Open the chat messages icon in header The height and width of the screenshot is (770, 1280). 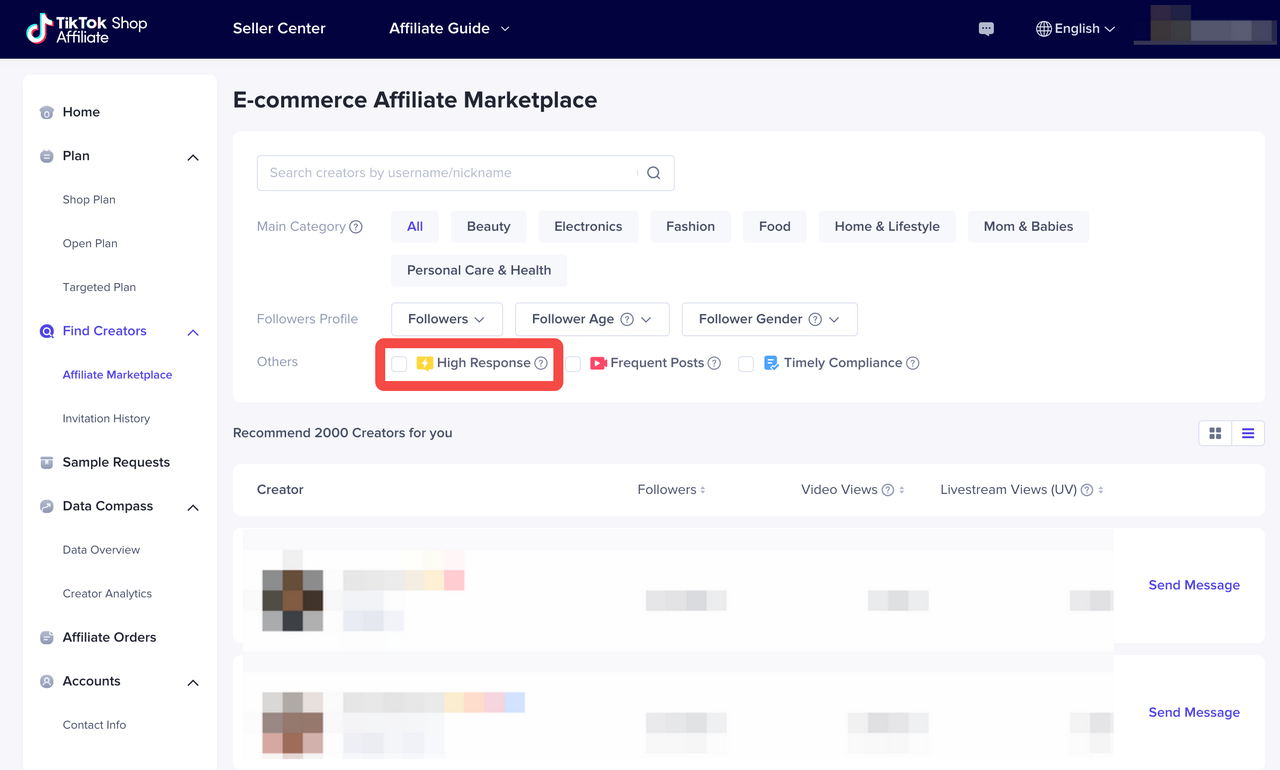986,29
